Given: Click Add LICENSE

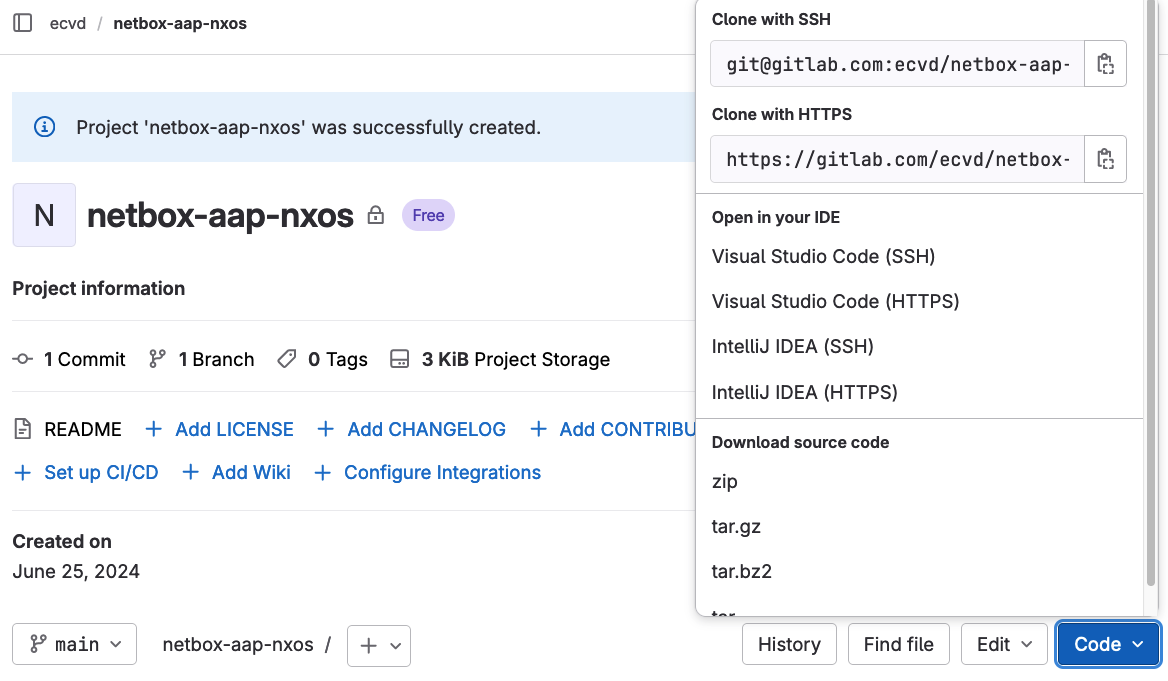Looking at the screenshot, I should 219,429.
